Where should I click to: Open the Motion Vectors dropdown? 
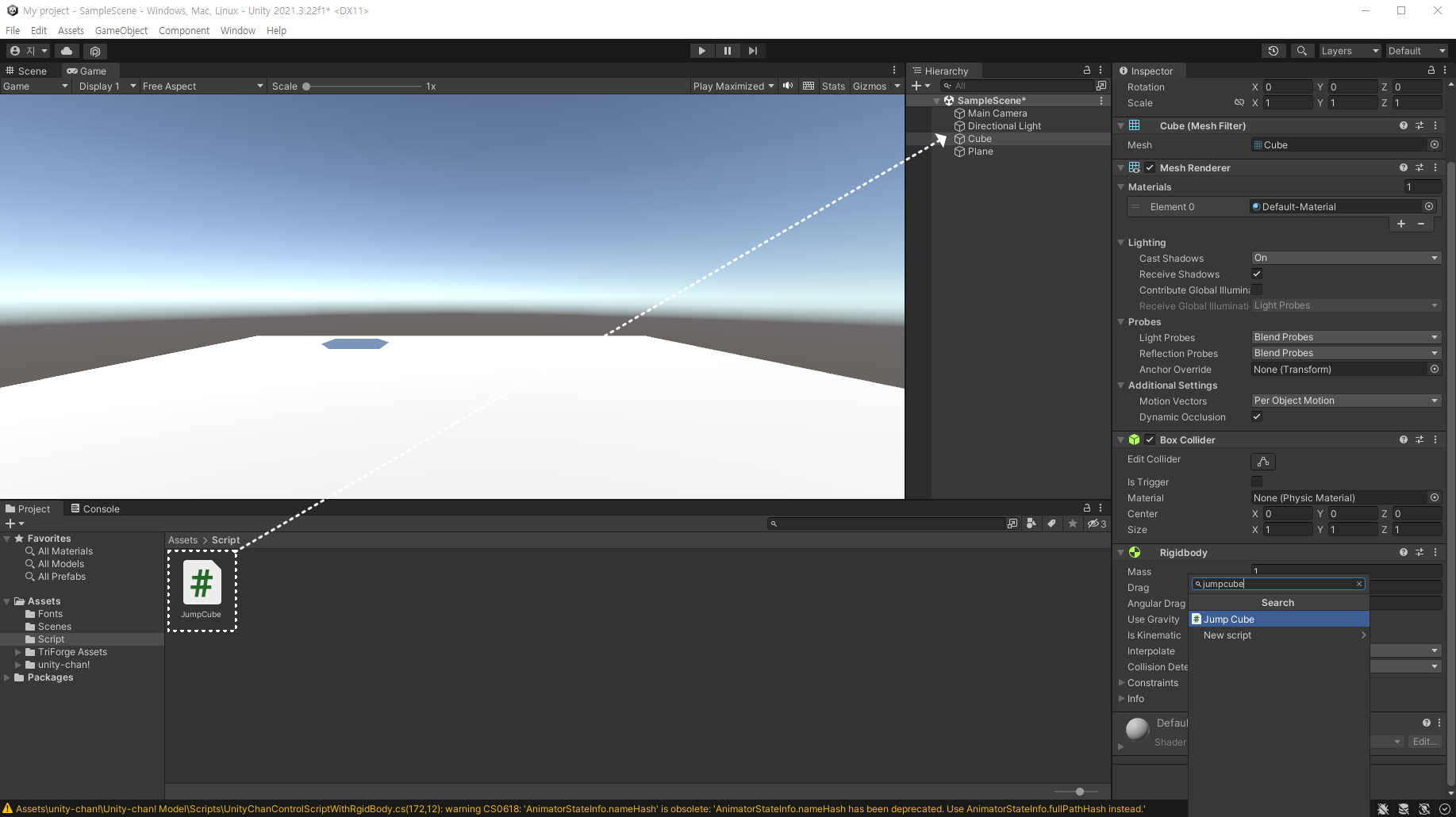[1346, 401]
